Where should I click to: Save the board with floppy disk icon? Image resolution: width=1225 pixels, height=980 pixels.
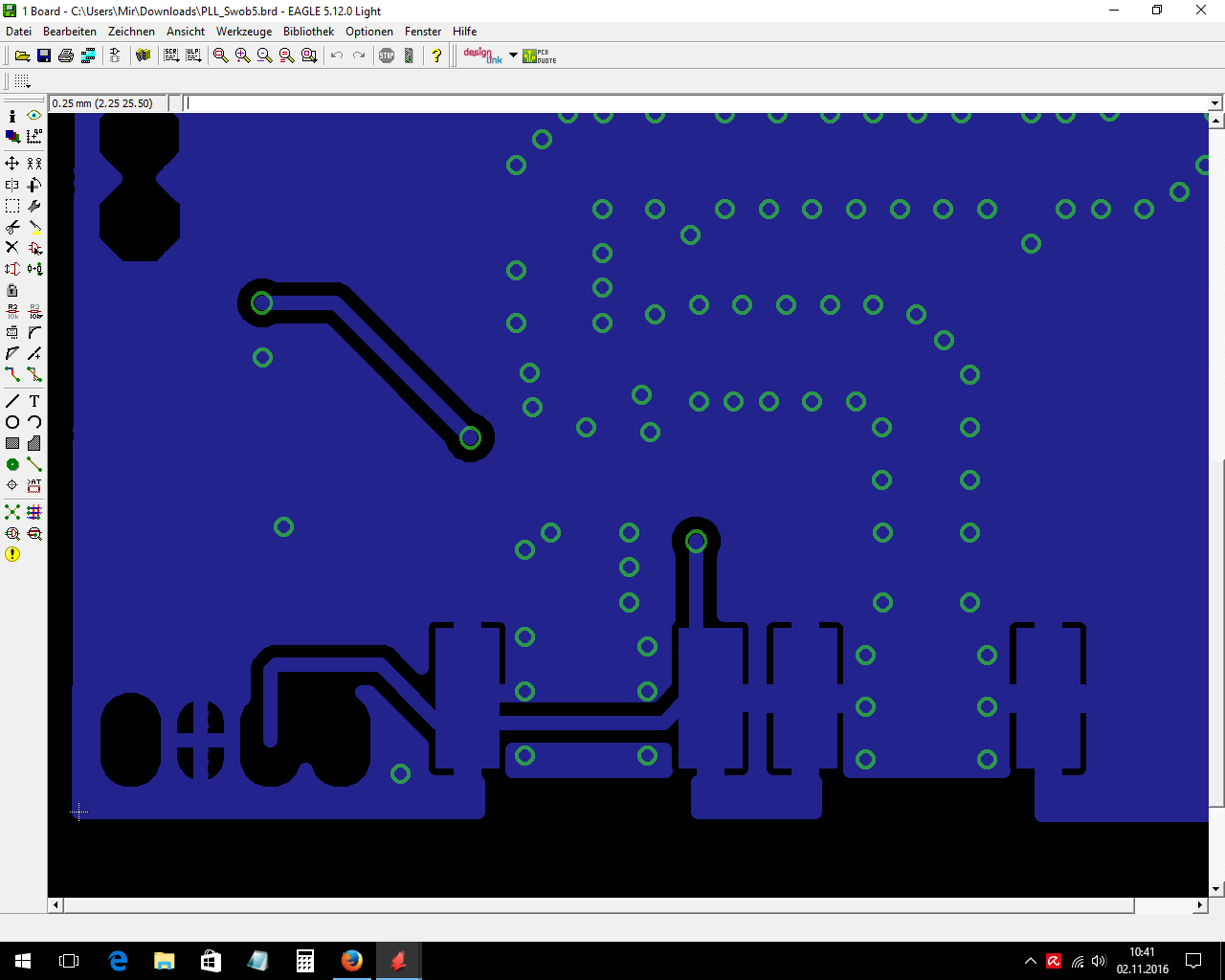(x=44, y=56)
